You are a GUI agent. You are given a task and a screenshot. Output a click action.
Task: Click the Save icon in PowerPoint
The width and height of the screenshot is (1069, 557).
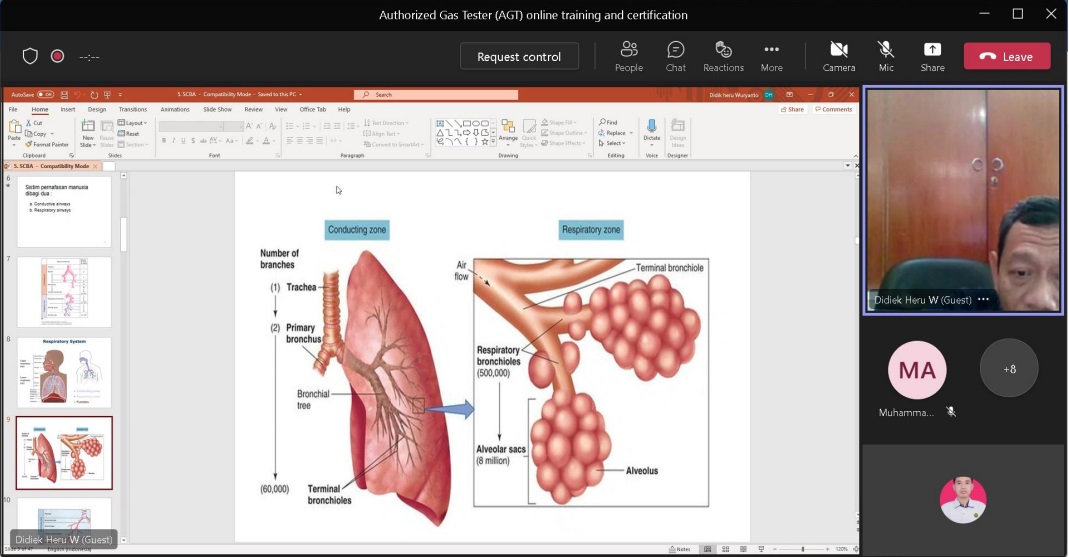pyautogui.click(x=64, y=95)
